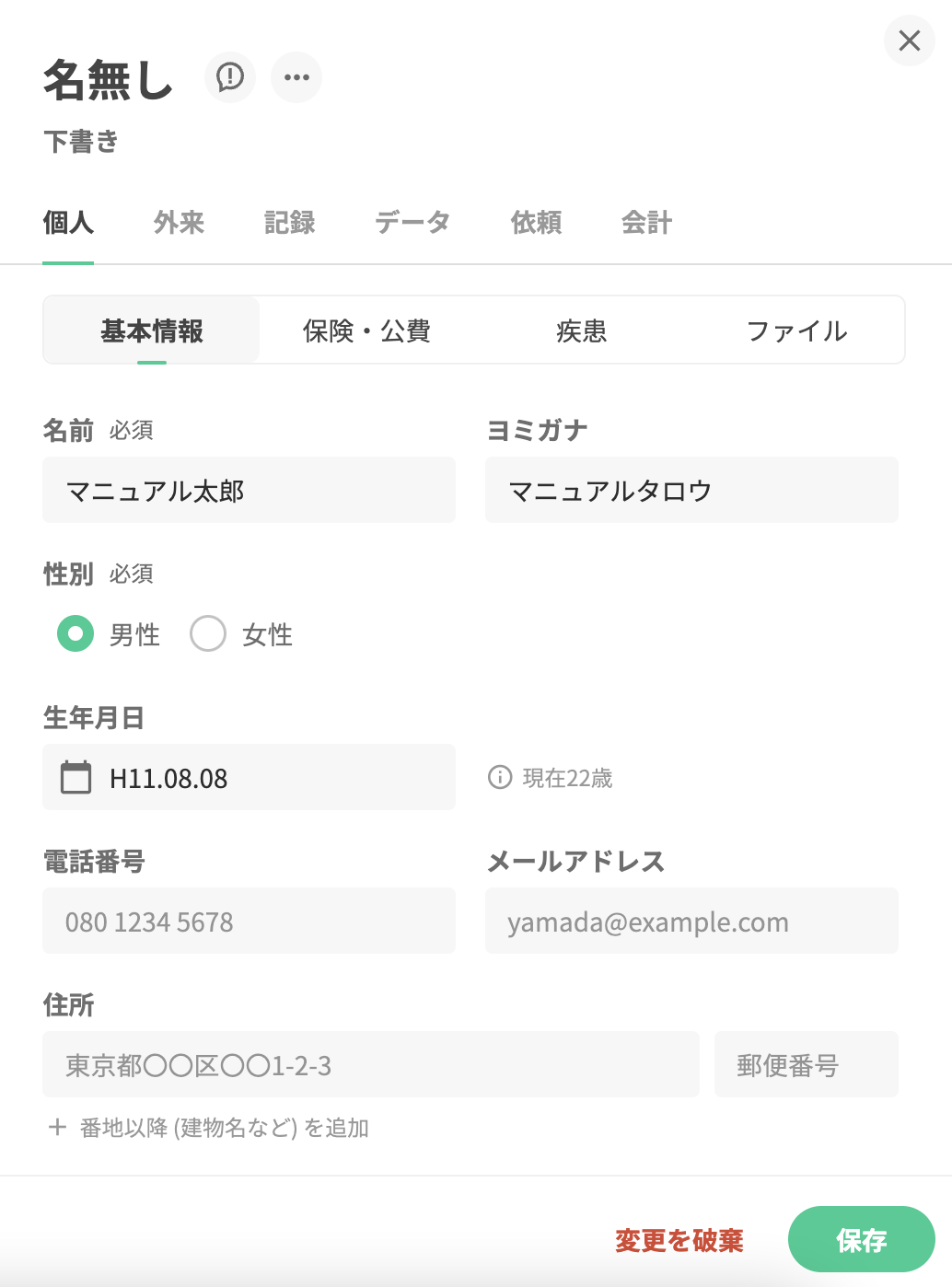Select the 男性 radio button
This screenshot has height=1287, width=952.
(75, 633)
